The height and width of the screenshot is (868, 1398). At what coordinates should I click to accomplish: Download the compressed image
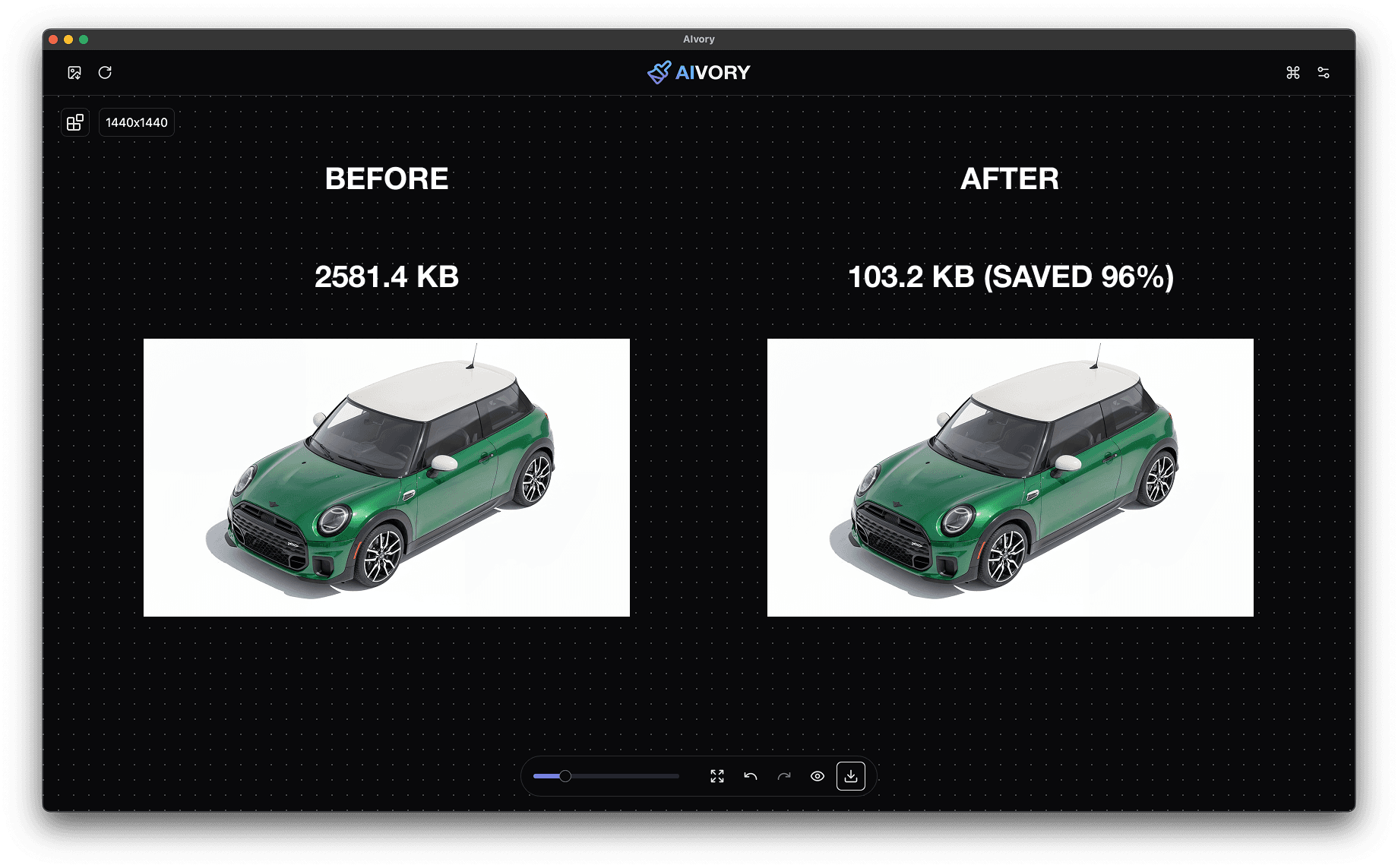(851, 775)
